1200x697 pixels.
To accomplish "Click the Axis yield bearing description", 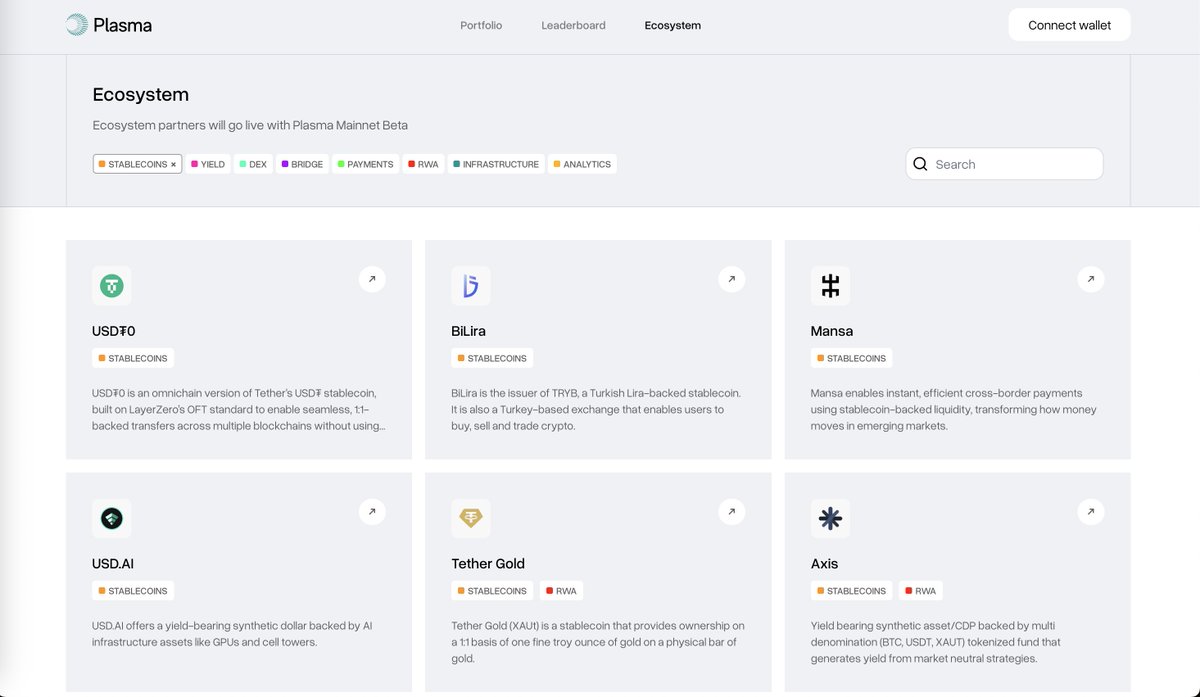I will (x=936, y=642).
